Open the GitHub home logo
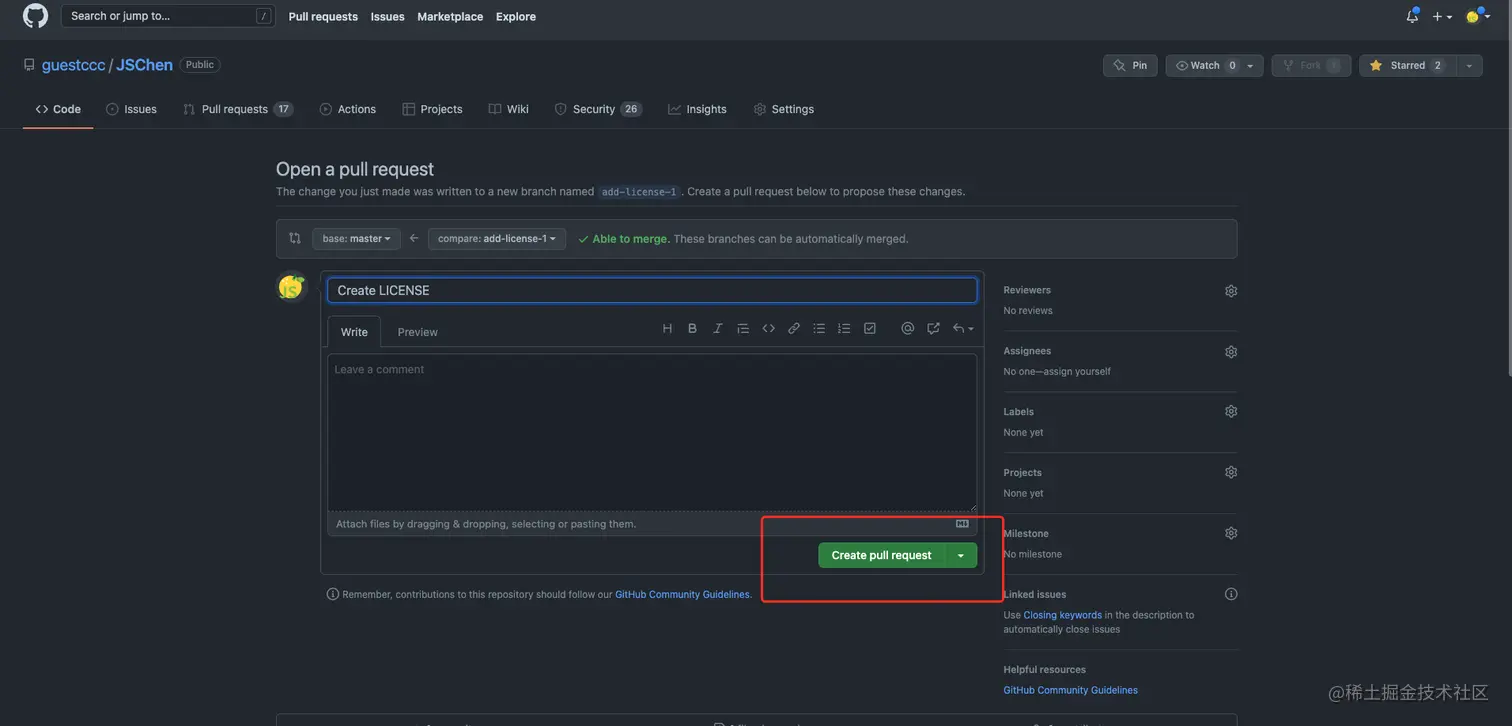 click(35, 16)
